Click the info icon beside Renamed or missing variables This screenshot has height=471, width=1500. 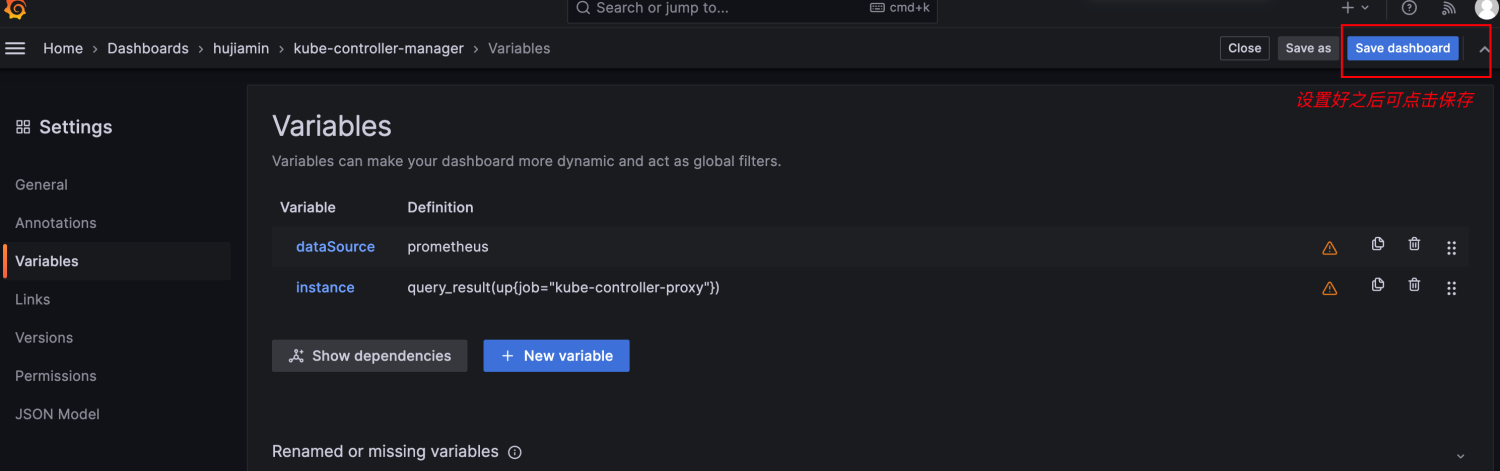point(515,452)
